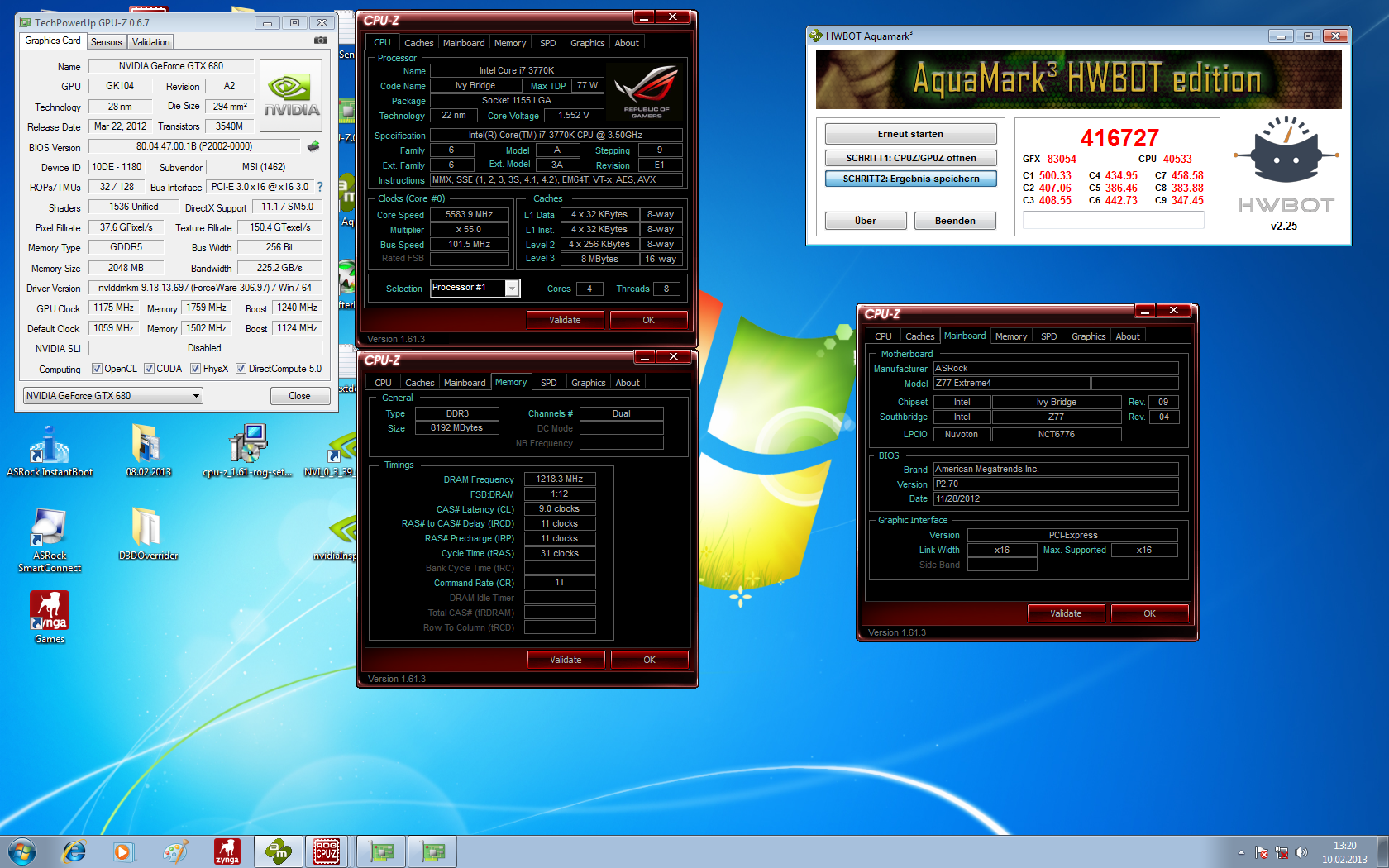Click the Beenden button in Aquamark
The width and height of the screenshot is (1389, 868).
(x=955, y=221)
